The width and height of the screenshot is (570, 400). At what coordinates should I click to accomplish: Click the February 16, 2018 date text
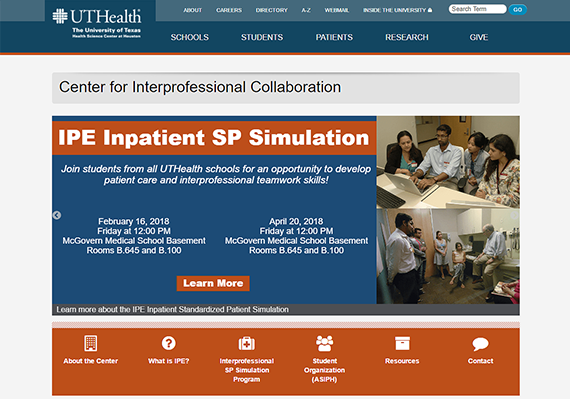click(x=134, y=221)
